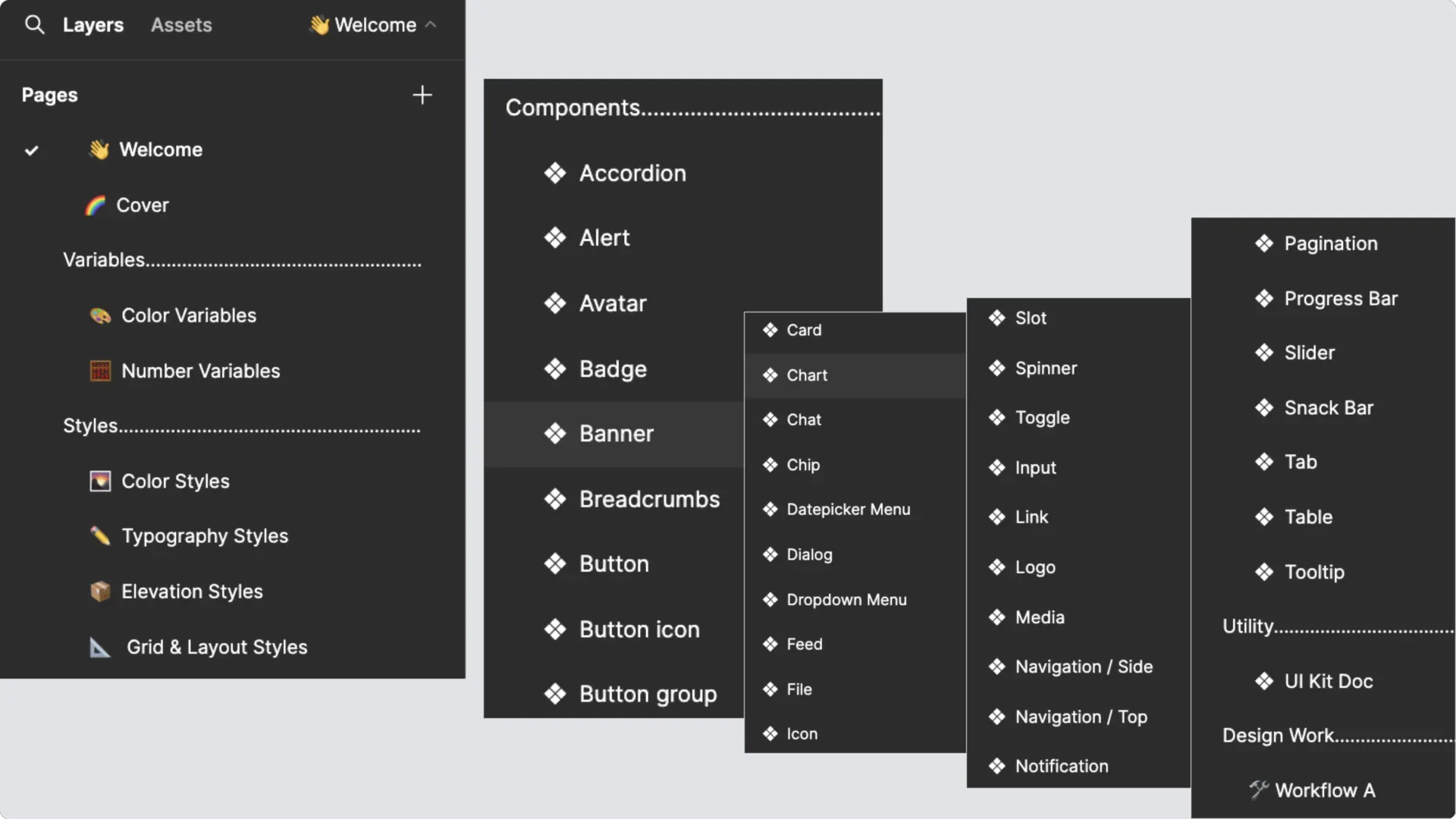Open the Input component page
This screenshot has width=1456, height=819.
pos(1035,468)
